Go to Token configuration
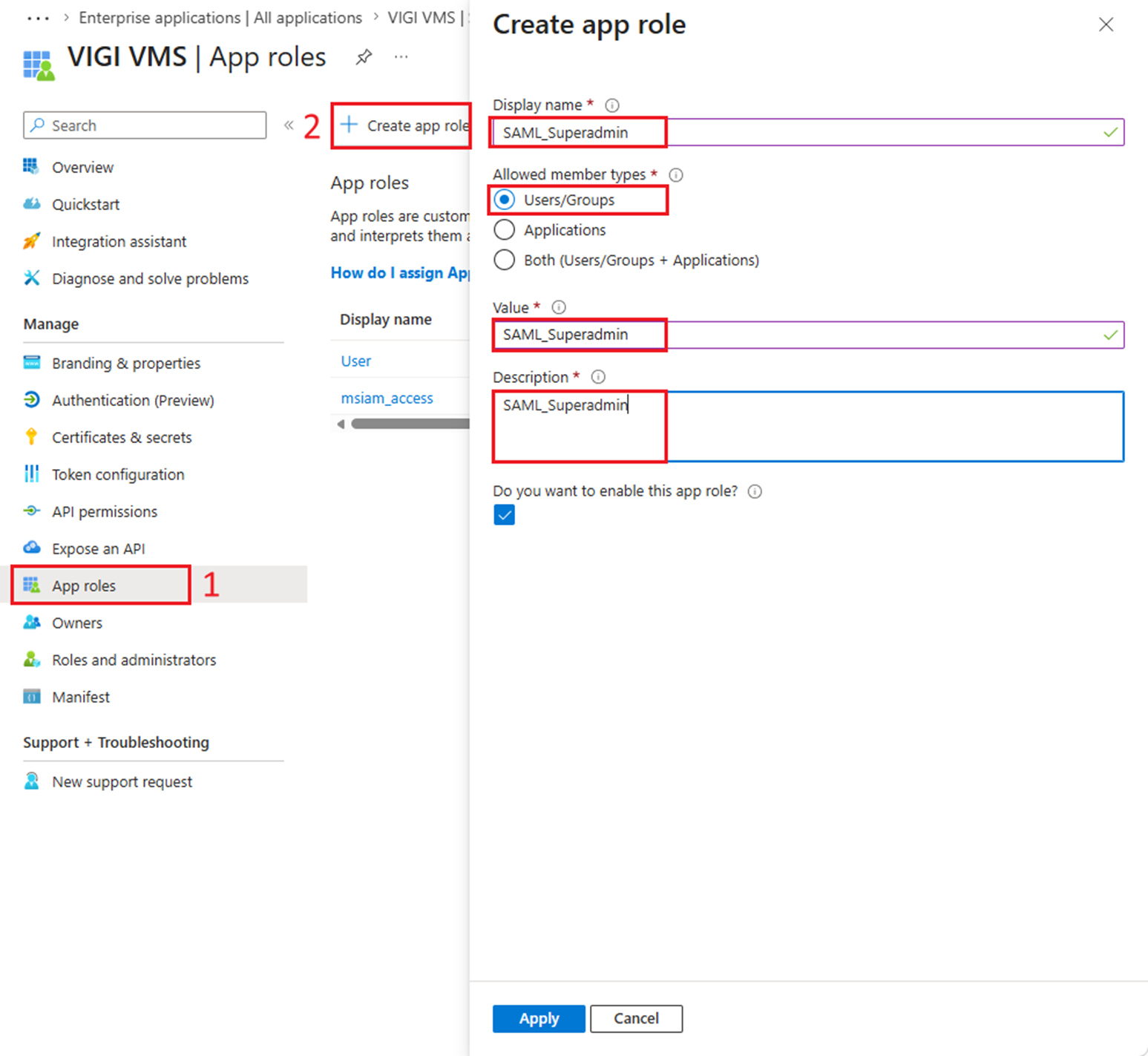 coord(118,474)
